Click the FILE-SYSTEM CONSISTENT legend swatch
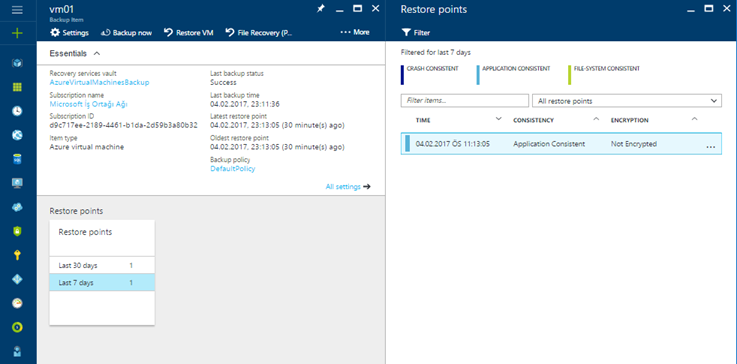The image size is (737, 364). pos(569,75)
